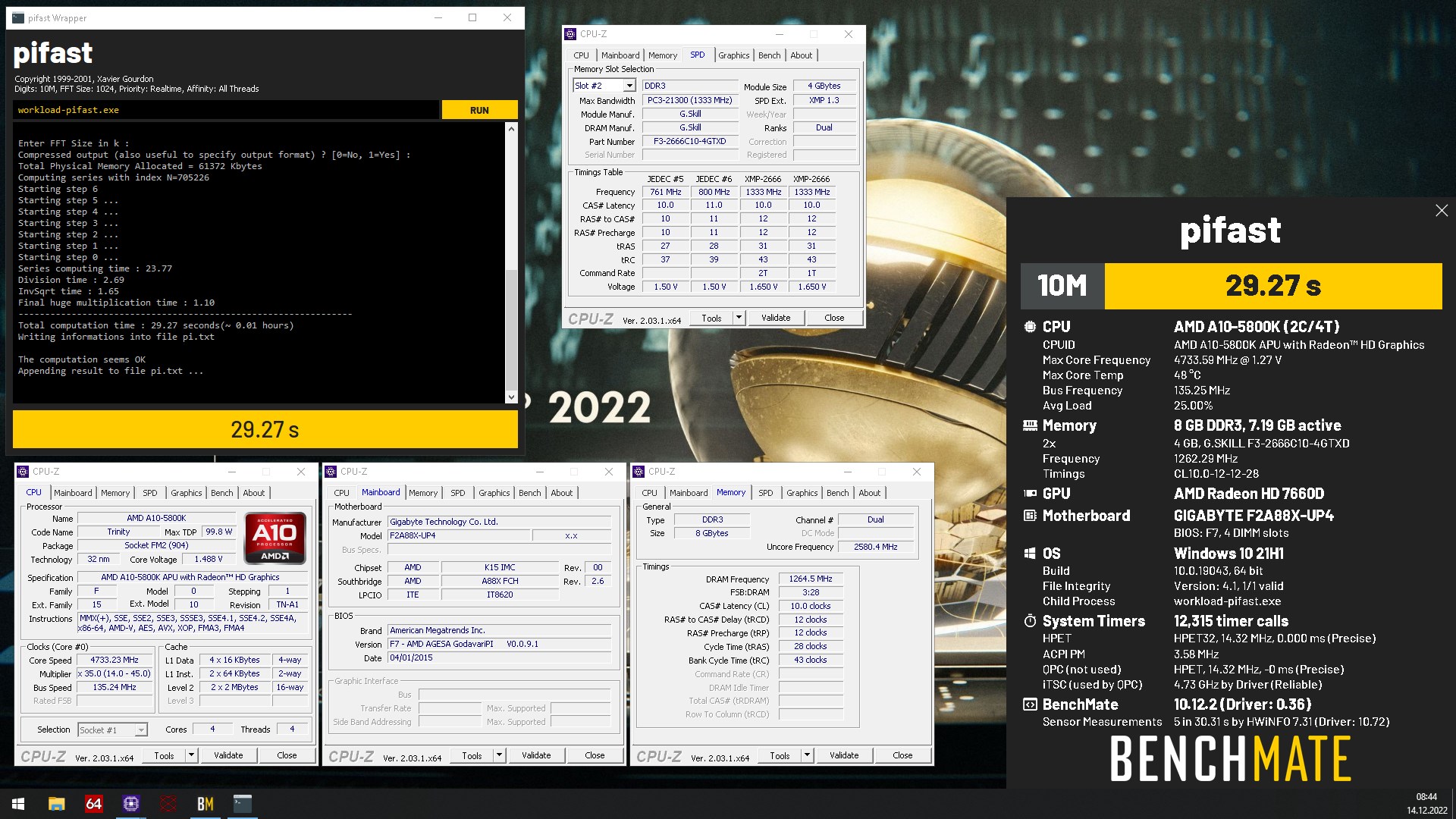Open Tools dropdown arrow in SPD window

[x=739, y=318]
